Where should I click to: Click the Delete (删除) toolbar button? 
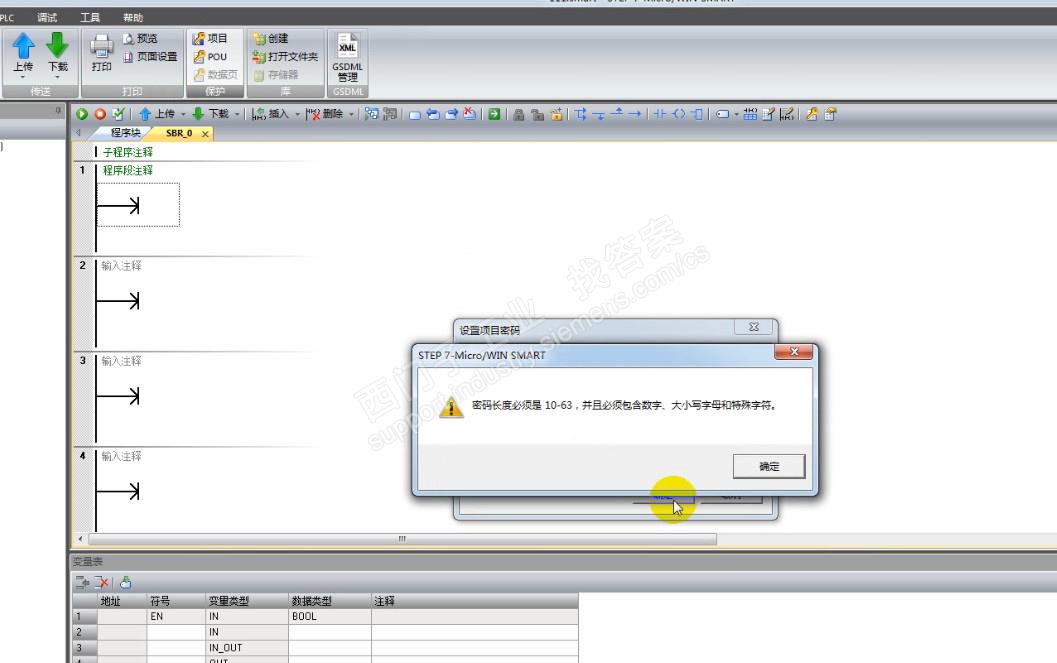point(324,114)
